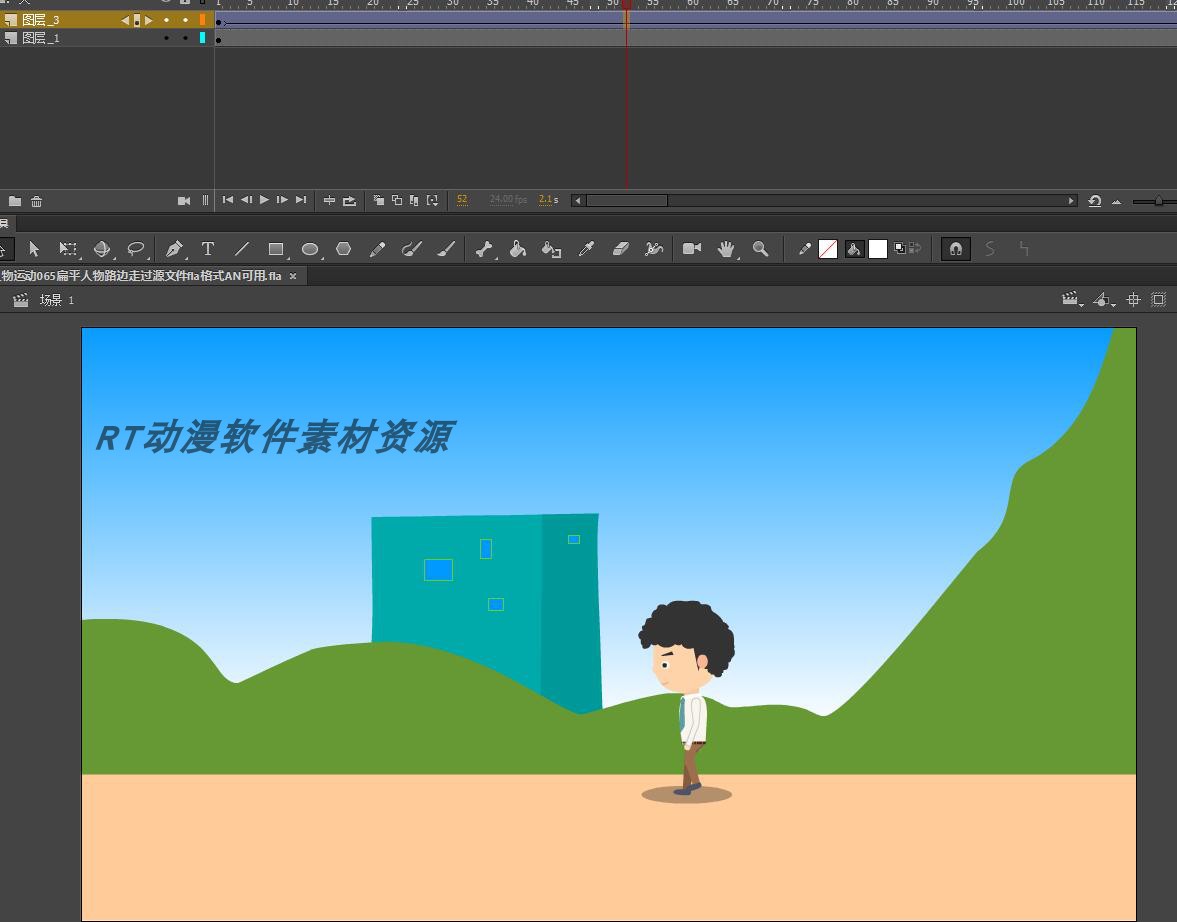
Task: Click the fill bucket color icon
Action: click(x=854, y=249)
